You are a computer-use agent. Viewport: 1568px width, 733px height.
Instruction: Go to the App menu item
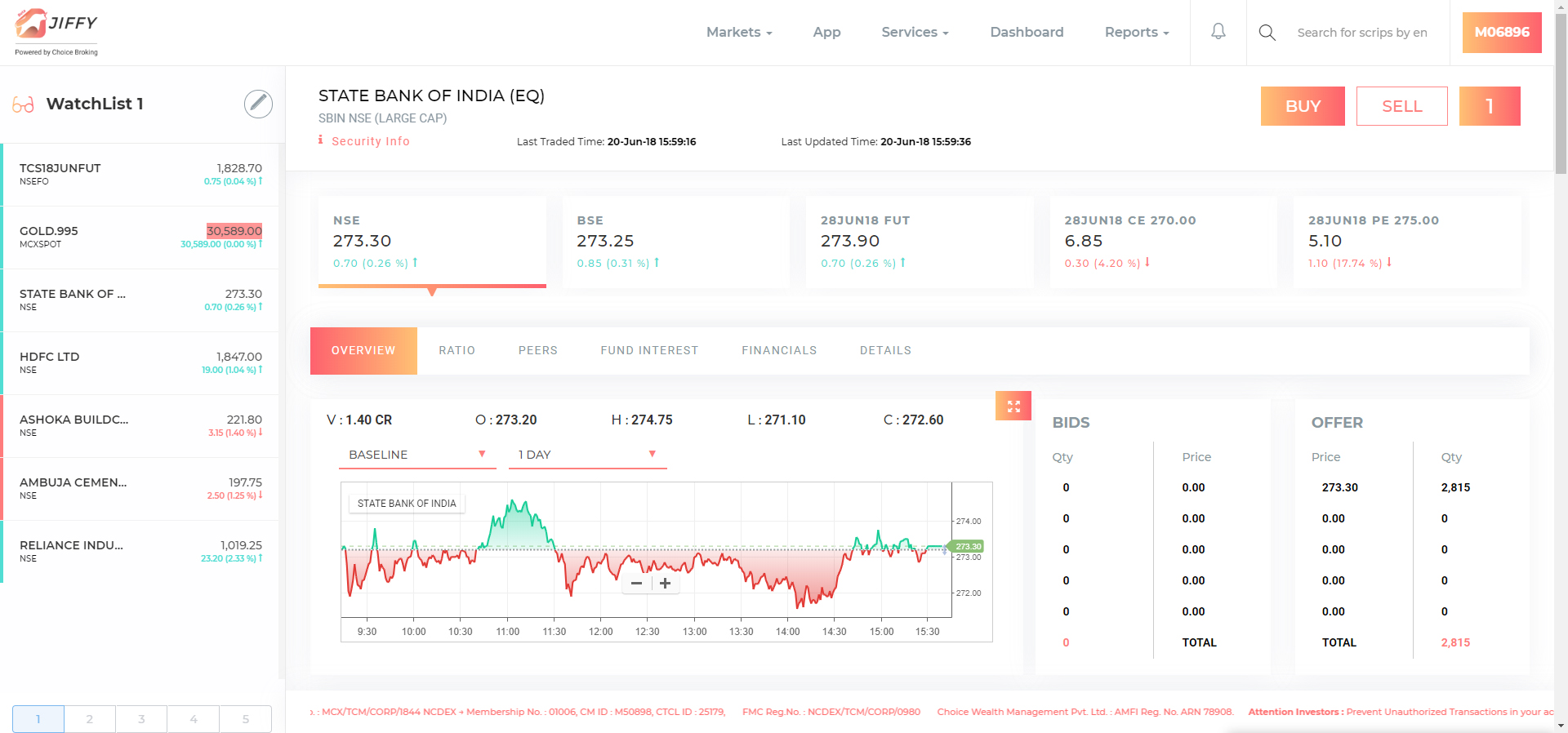coord(826,33)
